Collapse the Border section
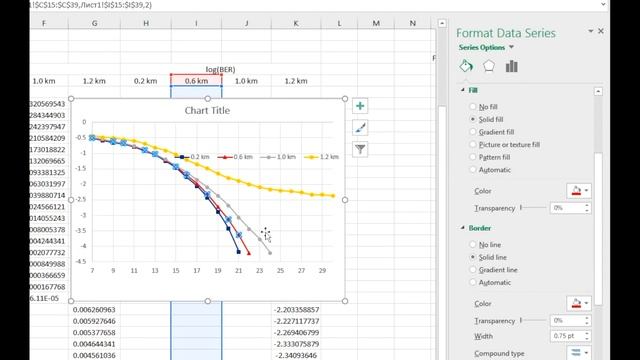This screenshot has height=360, width=640. coord(463,228)
